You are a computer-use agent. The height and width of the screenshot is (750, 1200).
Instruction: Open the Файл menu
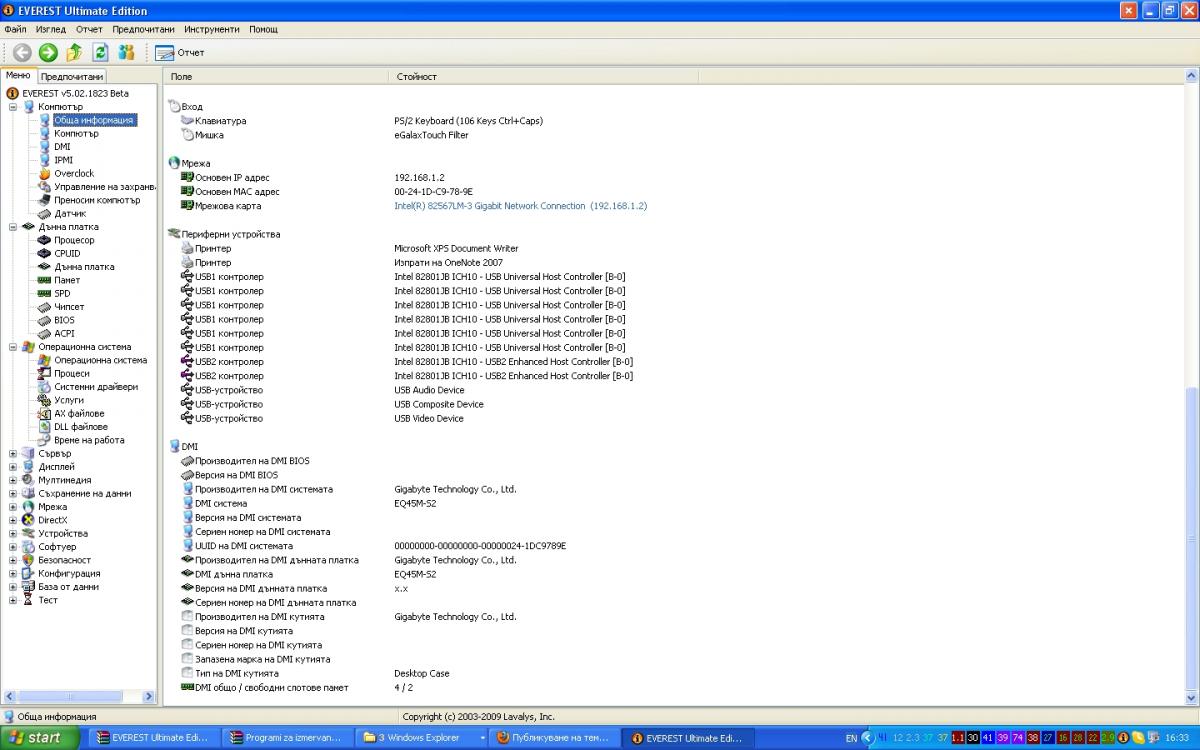point(15,30)
